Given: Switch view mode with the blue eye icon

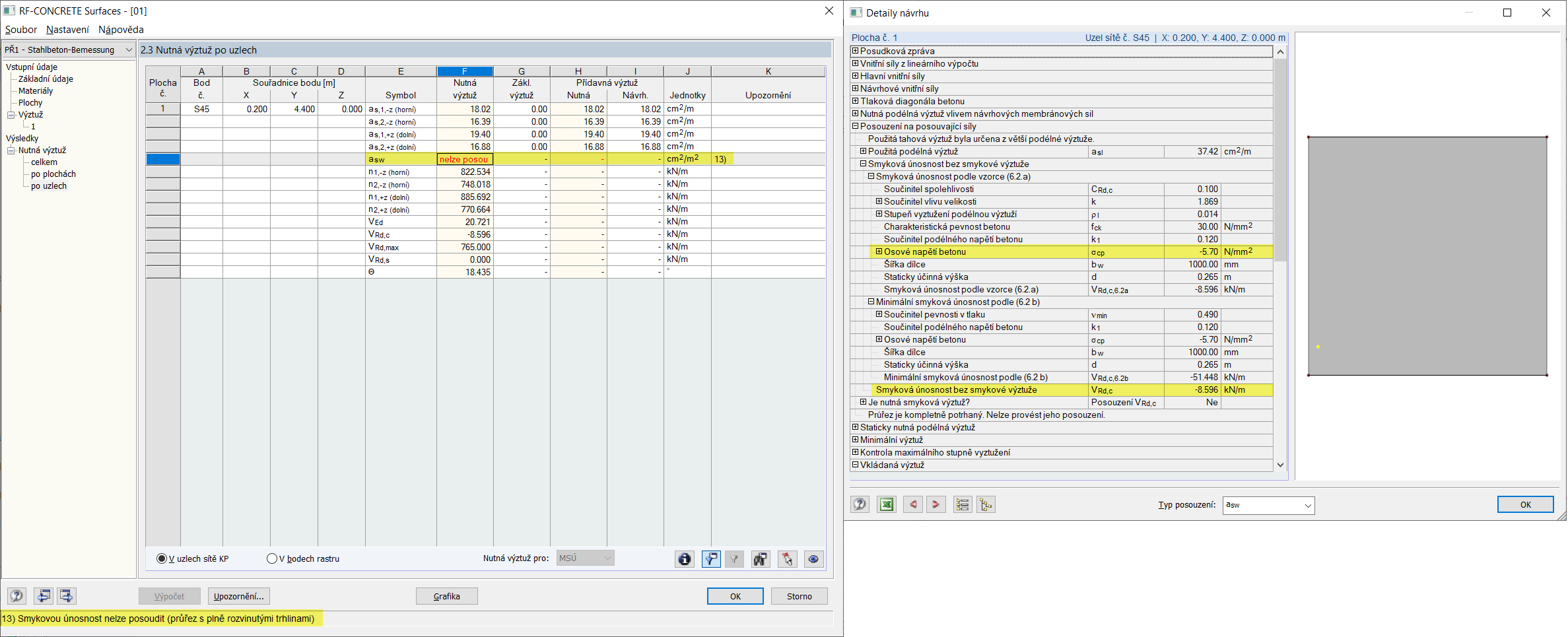Looking at the screenshot, I should pos(813,559).
